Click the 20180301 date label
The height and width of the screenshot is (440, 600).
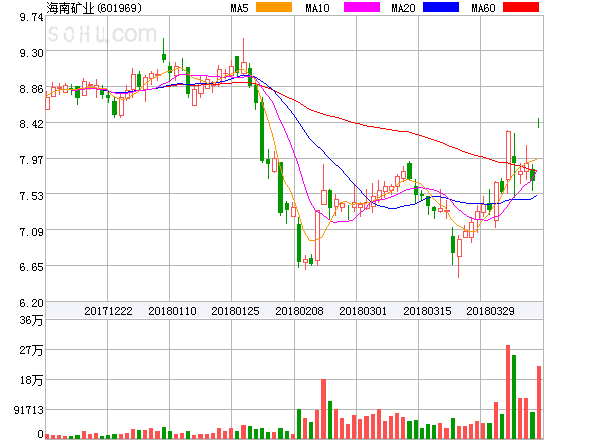click(x=363, y=311)
